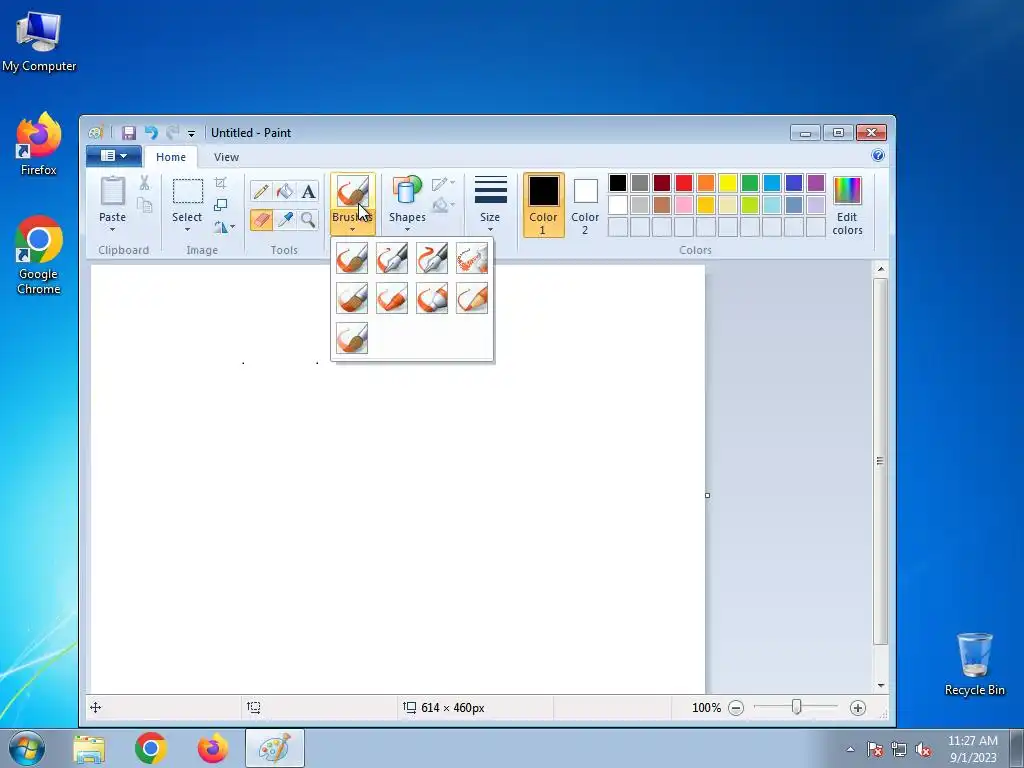Click the Recycle Bin desktop icon
This screenshot has height=768, width=1024.
coord(974,664)
